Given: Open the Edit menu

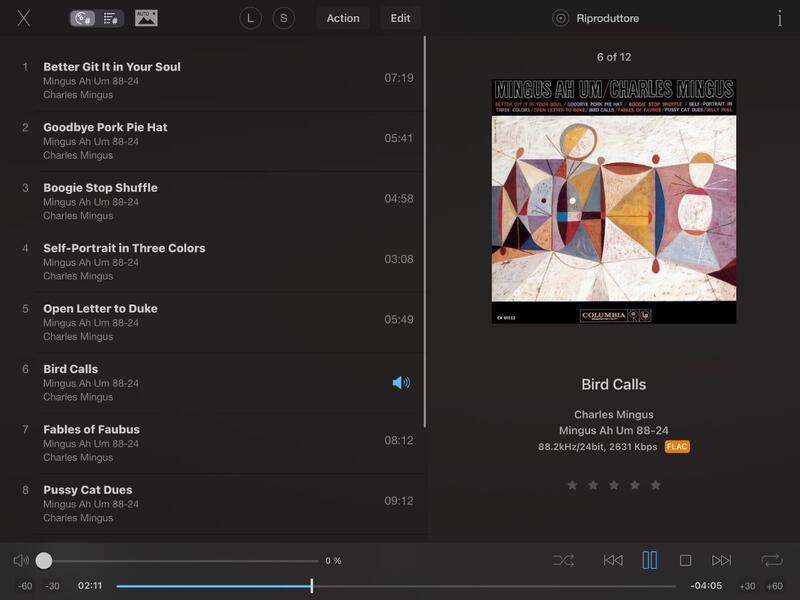Looking at the screenshot, I should point(400,18).
